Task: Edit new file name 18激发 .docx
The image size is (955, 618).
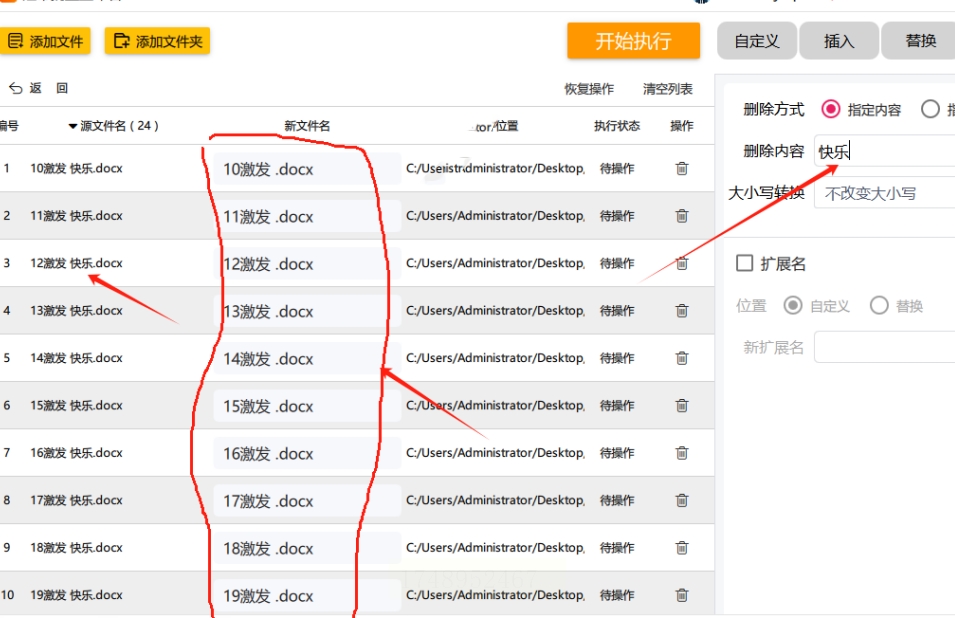Action: (307, 549)
